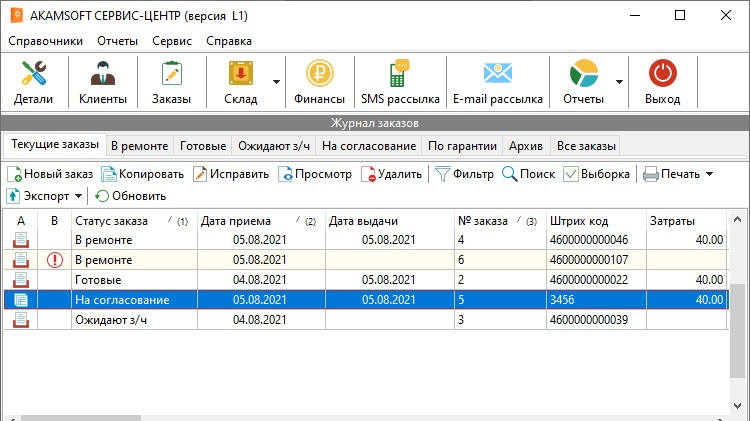Click the Печать printer button
Viewport: 750px width, 421px height.
(x=672, y=174)
